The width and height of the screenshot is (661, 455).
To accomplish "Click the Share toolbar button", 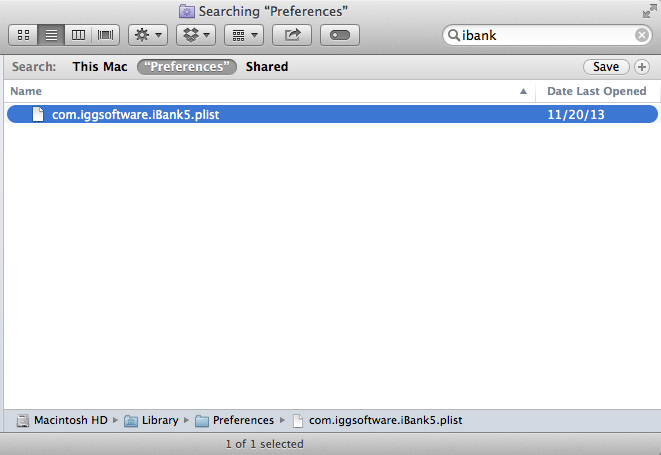I will pos(292,35).
